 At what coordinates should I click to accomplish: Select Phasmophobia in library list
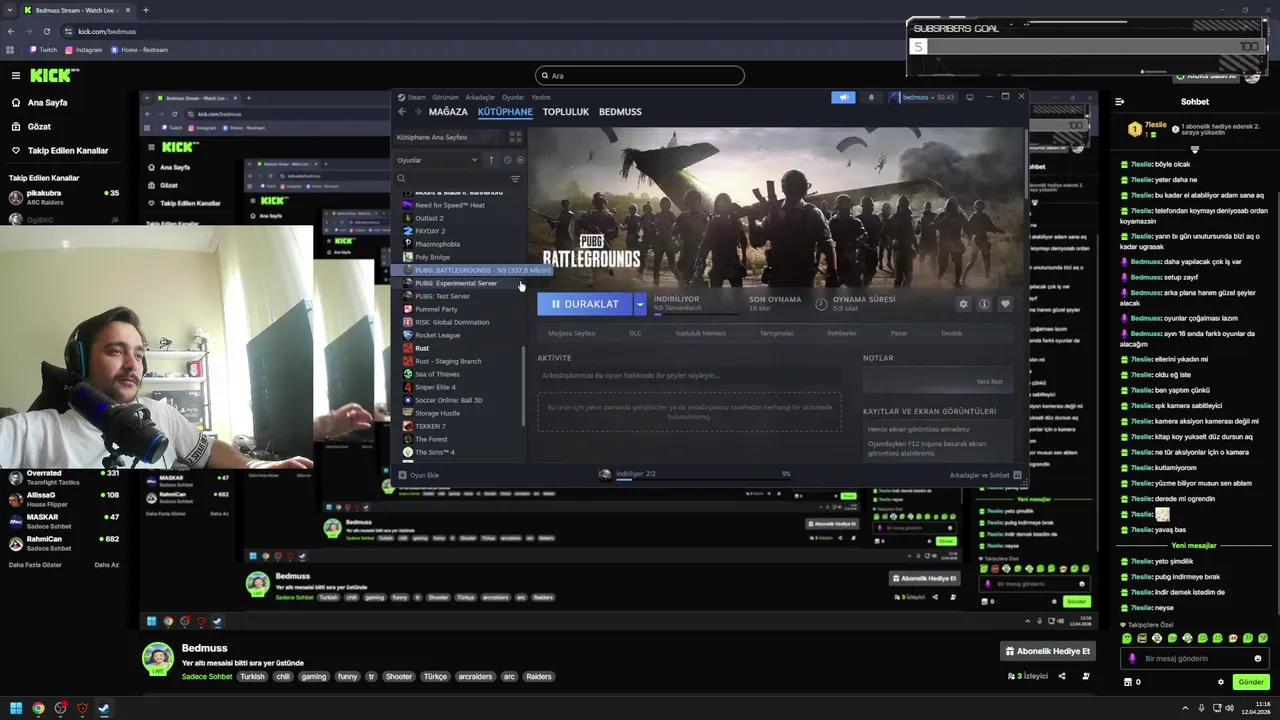[x=437, y=244]
